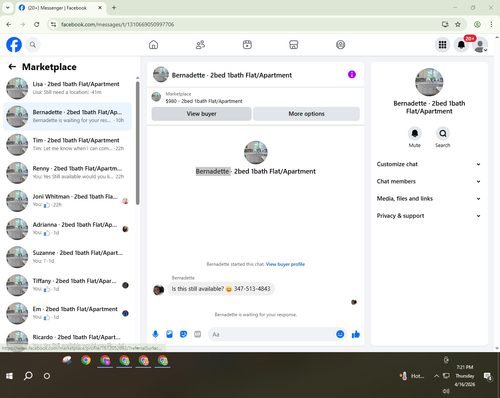Click the back arrow beside Marketplace heading

12,67
